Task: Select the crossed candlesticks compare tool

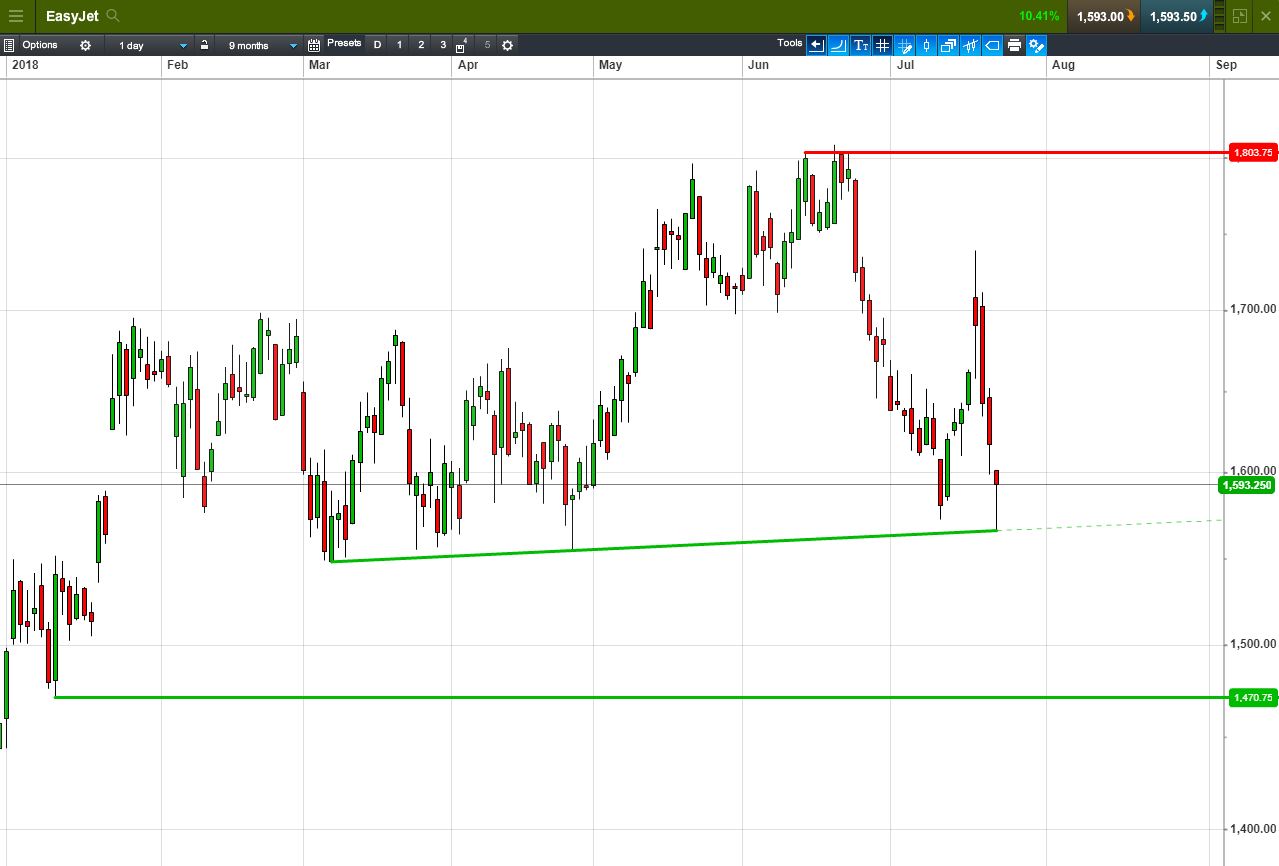Action: [x=970, y=45]
